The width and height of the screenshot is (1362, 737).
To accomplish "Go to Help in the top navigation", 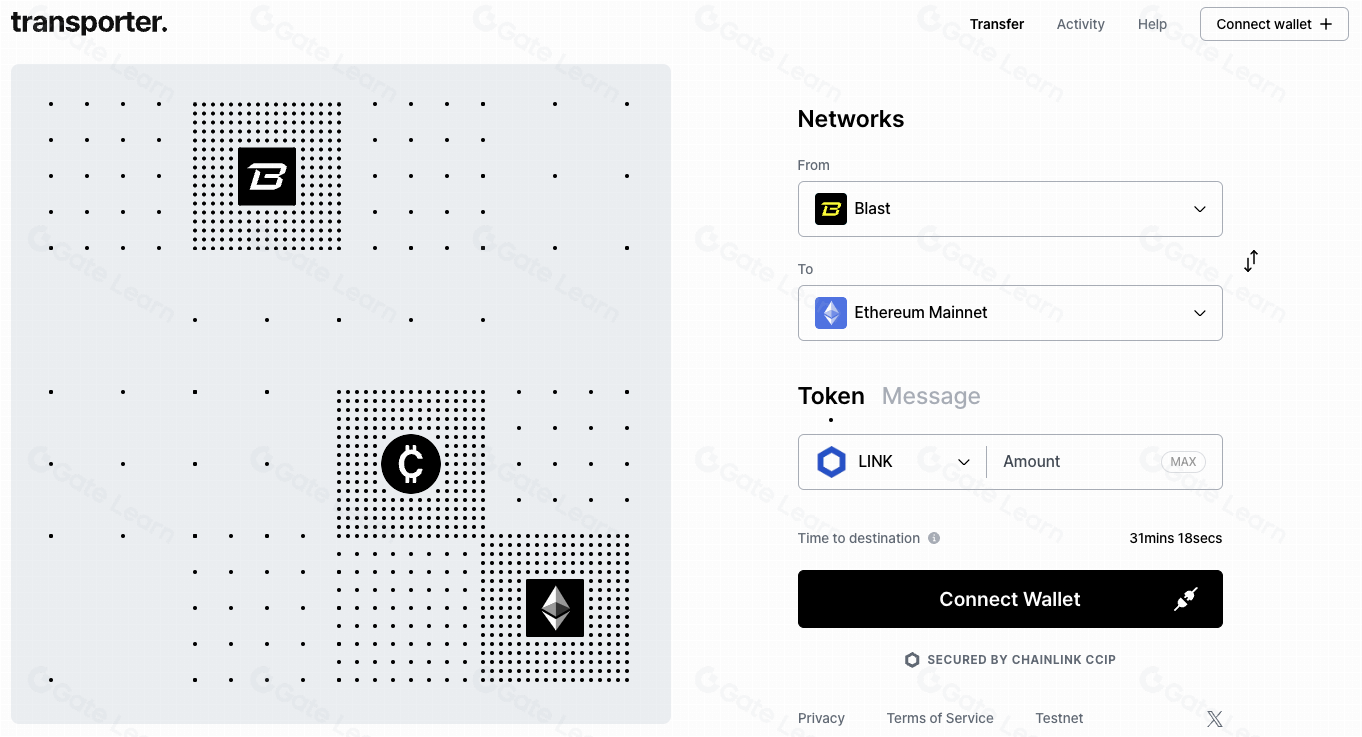I will click(x=1152, y=24).
